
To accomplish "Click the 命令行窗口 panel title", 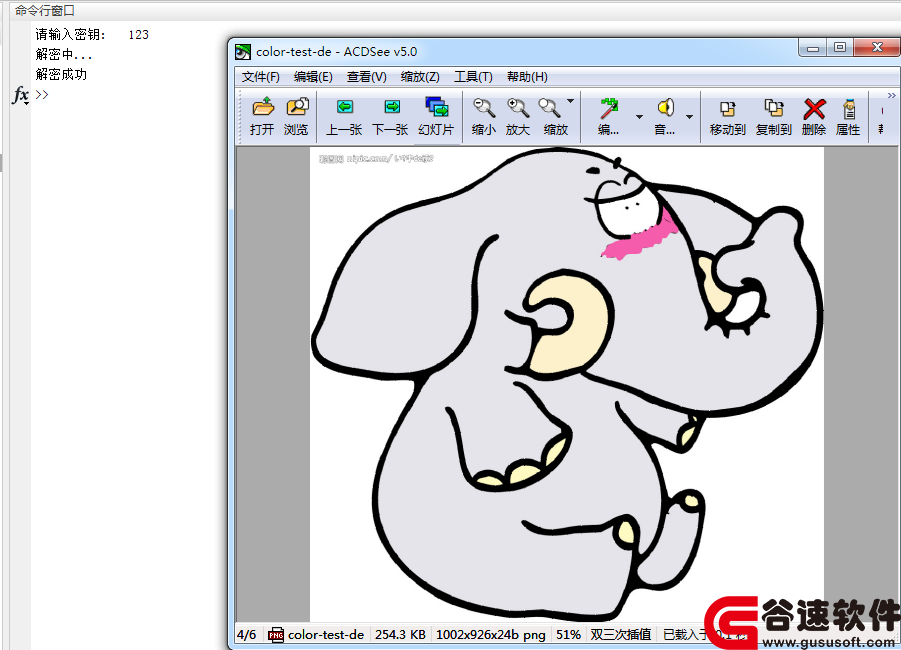I will click(45, 10).
